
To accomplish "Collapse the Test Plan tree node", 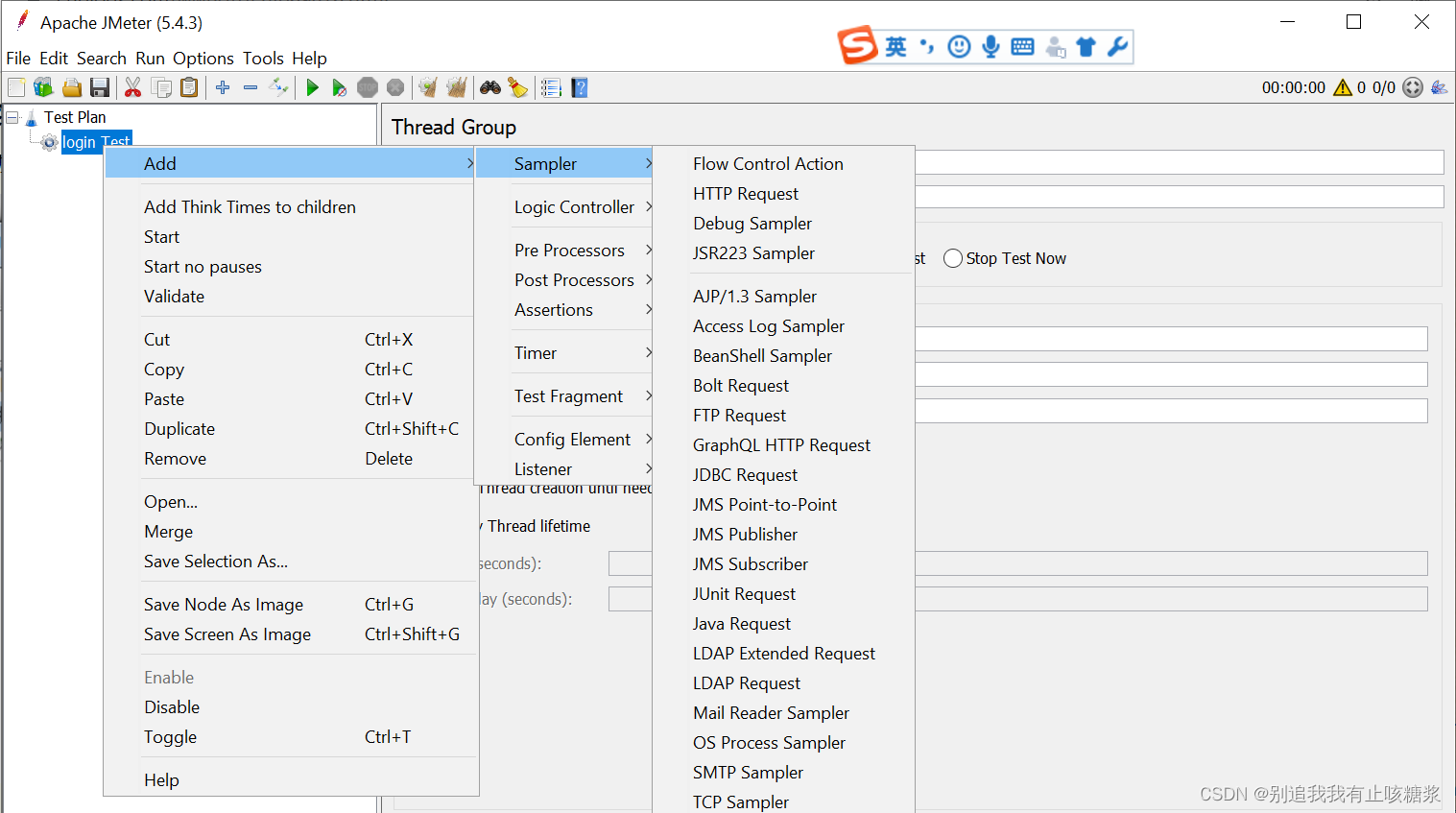I will click(12, 117).
